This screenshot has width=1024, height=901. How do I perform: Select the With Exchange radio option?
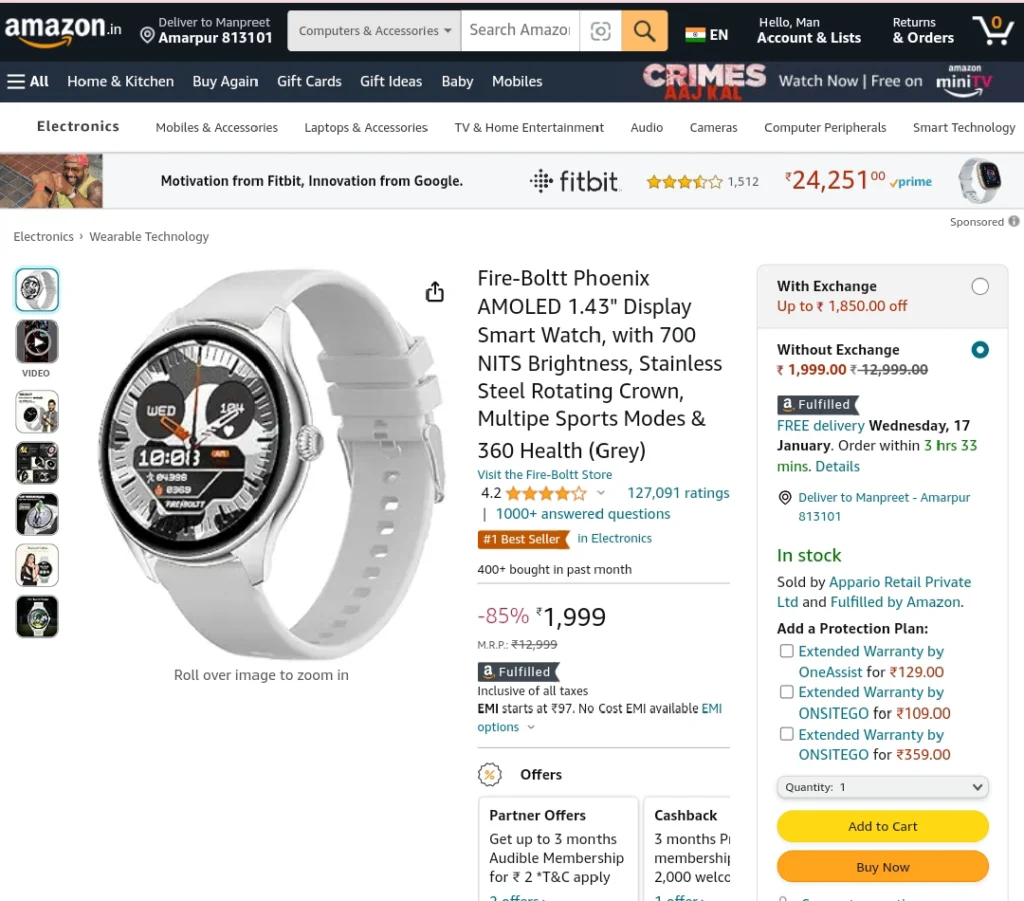click(x=980, y=286)
